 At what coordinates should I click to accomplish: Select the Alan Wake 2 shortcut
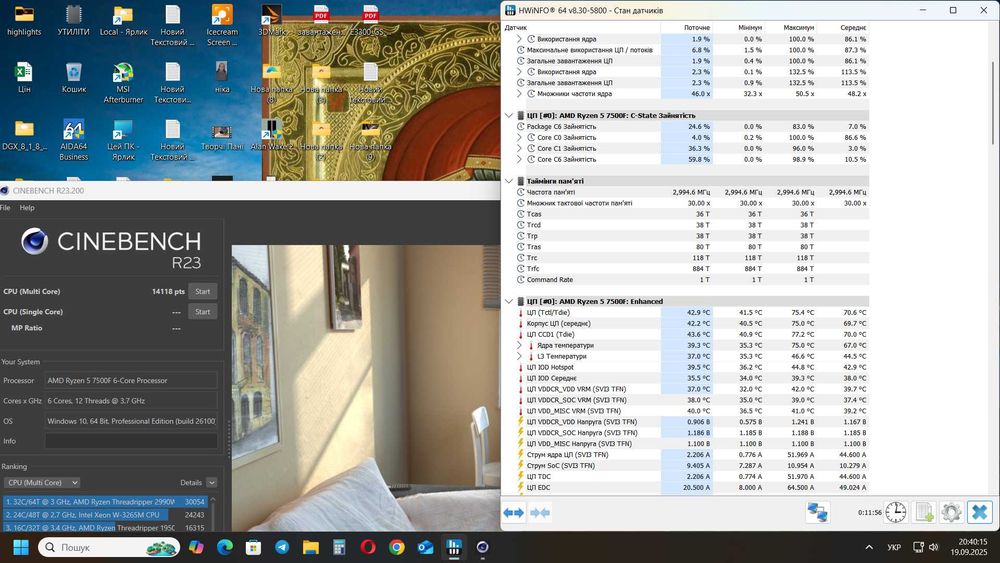[x=272, y=135]
